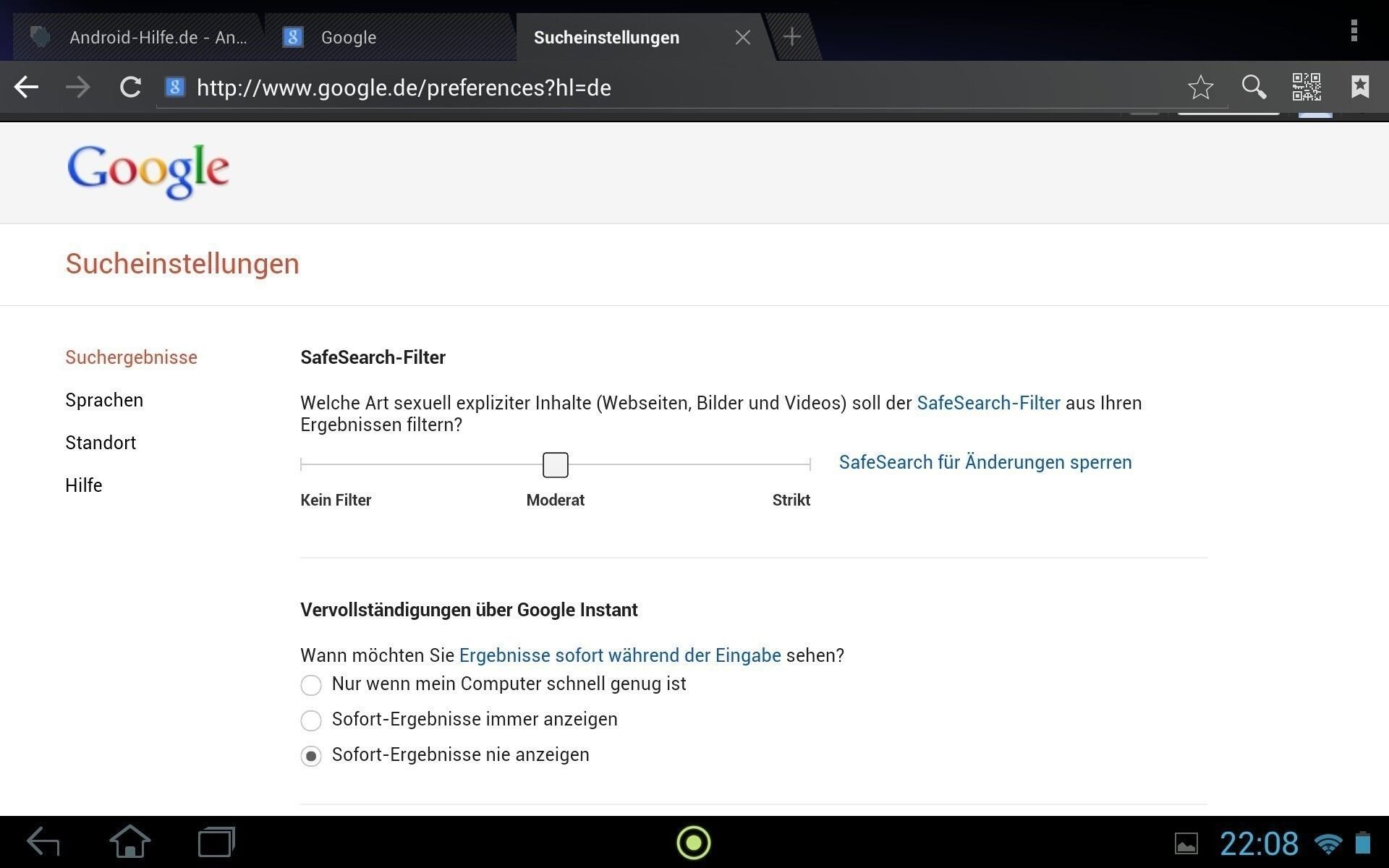Click the Sucheinstellungen page heading
Screen dimensions: 1389x868
pyautogui.click(x=182, y=263)
